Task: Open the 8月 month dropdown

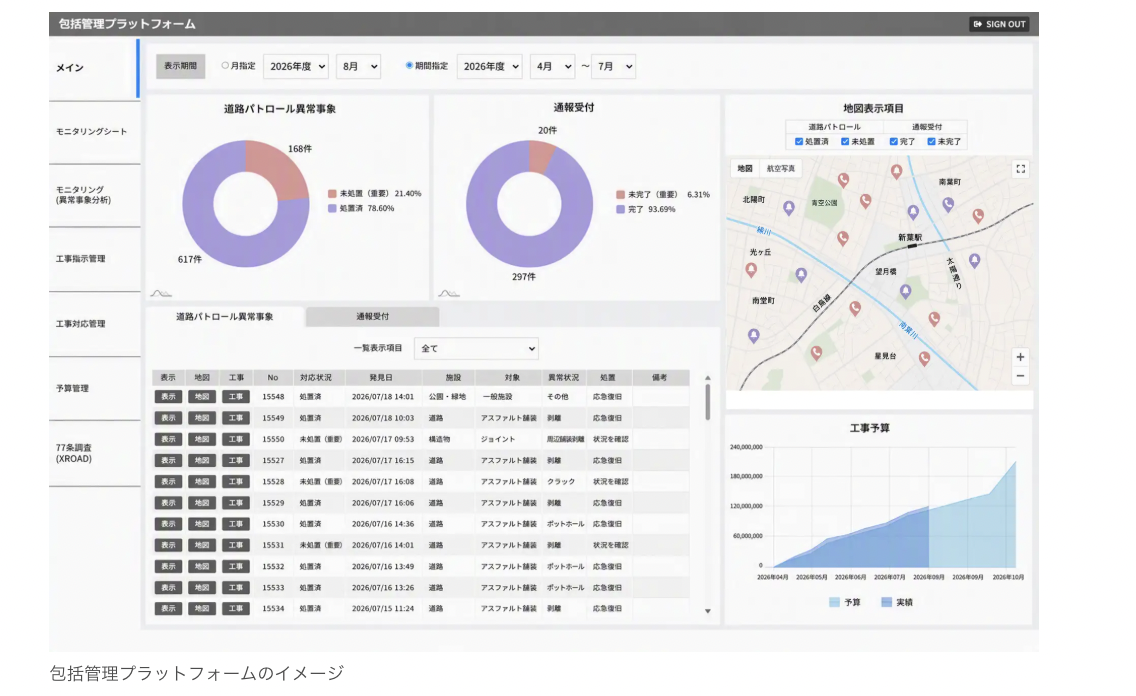Action: point(359,67)
